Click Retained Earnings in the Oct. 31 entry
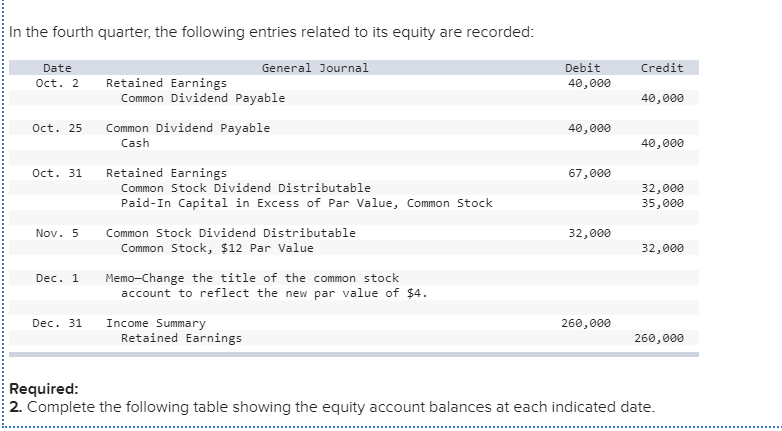Viewport: 782px width, 431px height. tap(166, 173)
